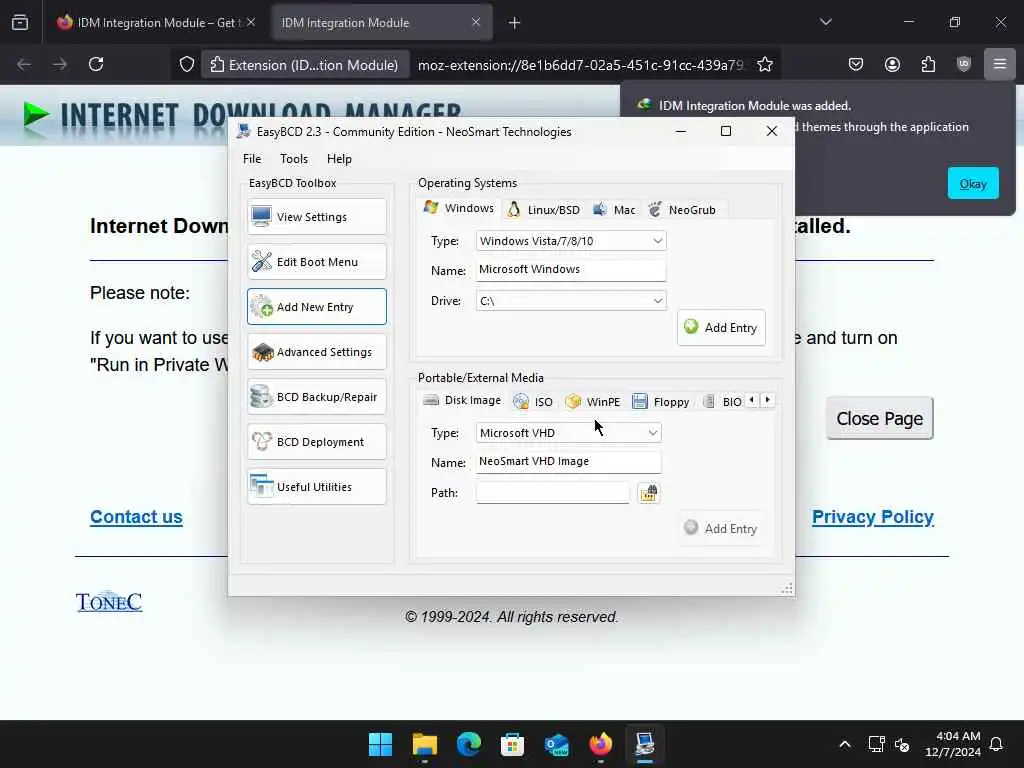Go forward in Firefox history
This screenshot has height=768, width=1024.
point(60,65)
